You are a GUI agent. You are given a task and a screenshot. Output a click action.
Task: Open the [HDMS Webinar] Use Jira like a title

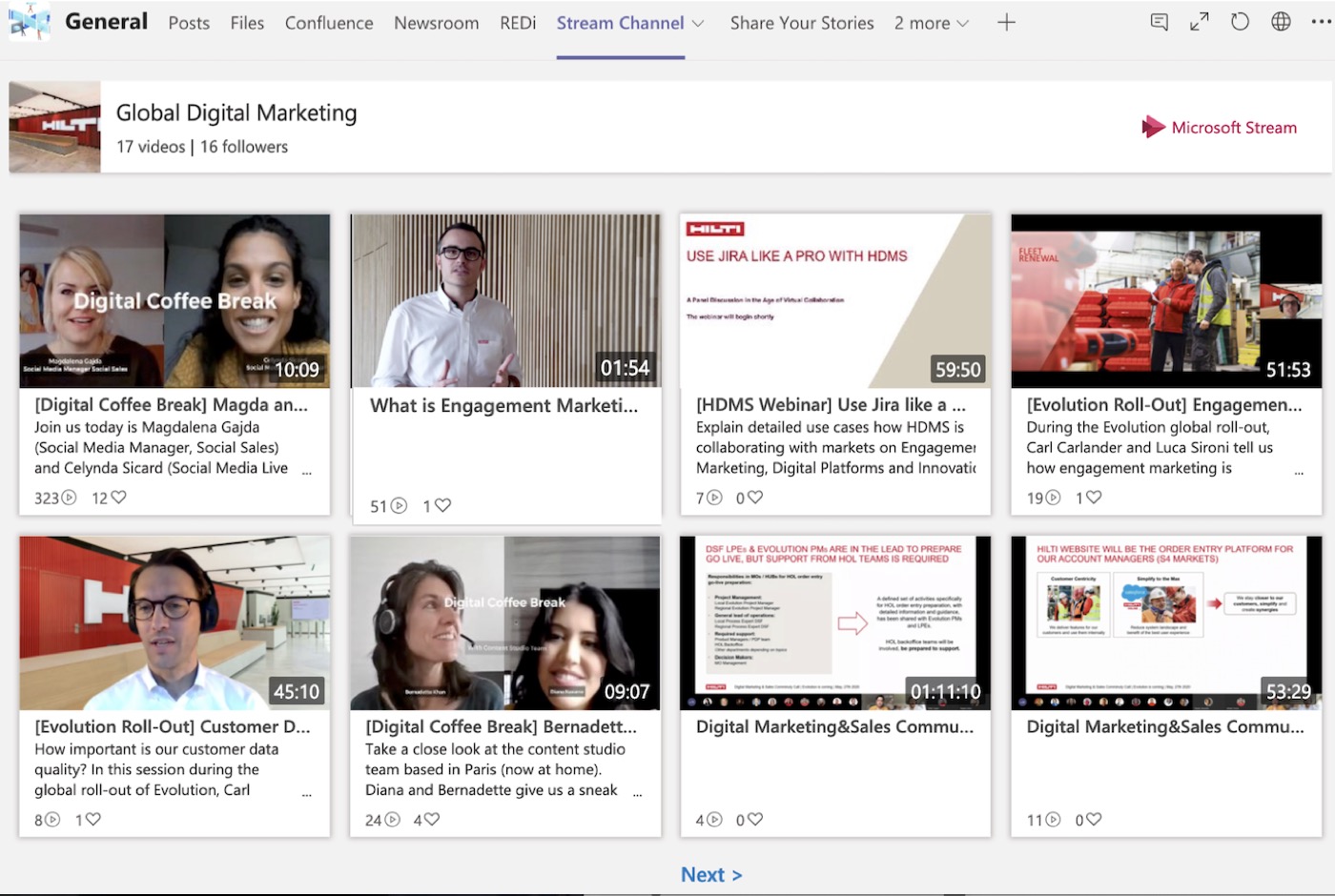[x=831, y=405]
